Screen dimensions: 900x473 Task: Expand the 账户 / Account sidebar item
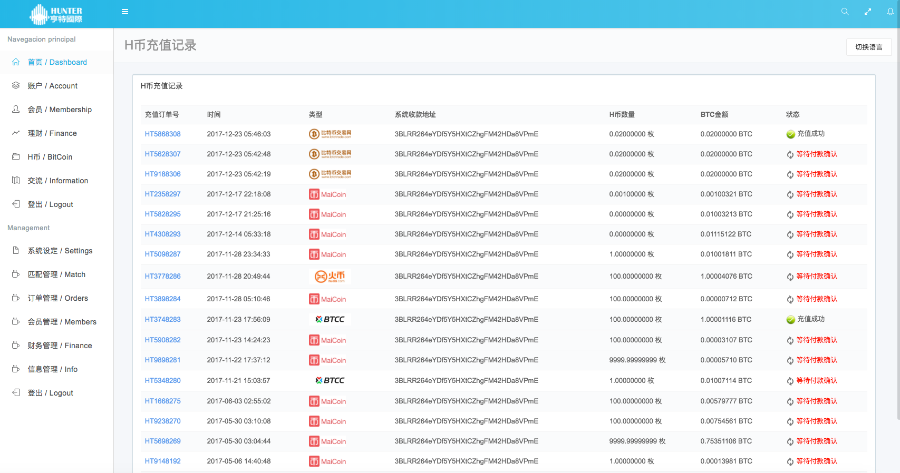click(x=52, y=86)
